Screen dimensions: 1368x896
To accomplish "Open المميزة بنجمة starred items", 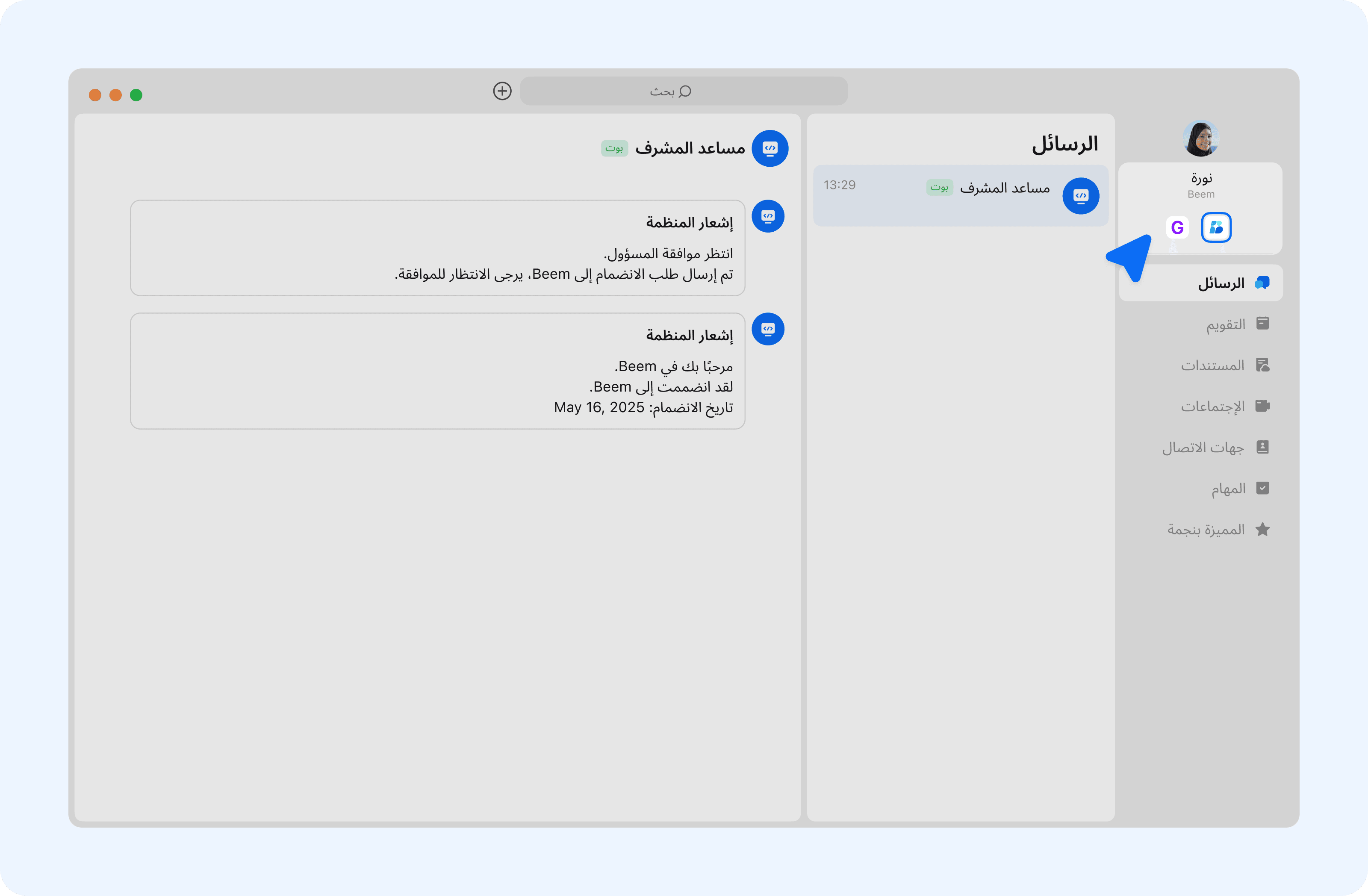I will (1205, 529).
